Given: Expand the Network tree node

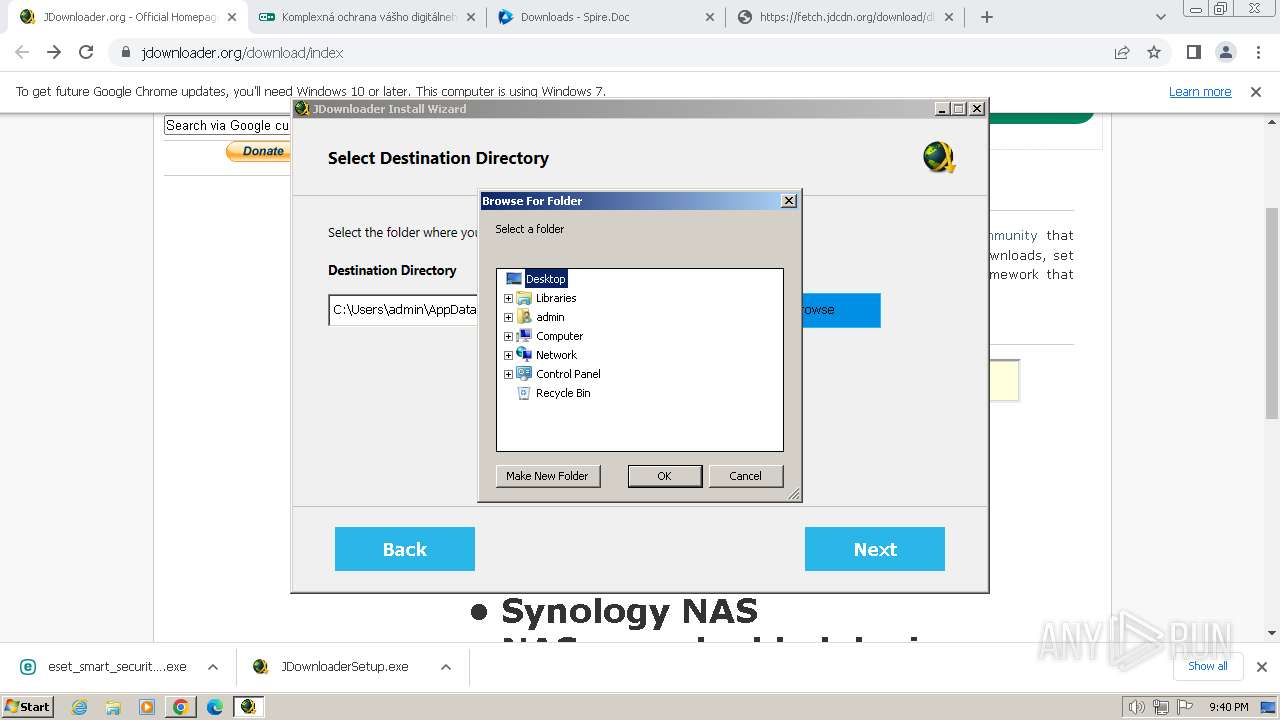Looking at the screenshot, I should [x=508, y=355].
